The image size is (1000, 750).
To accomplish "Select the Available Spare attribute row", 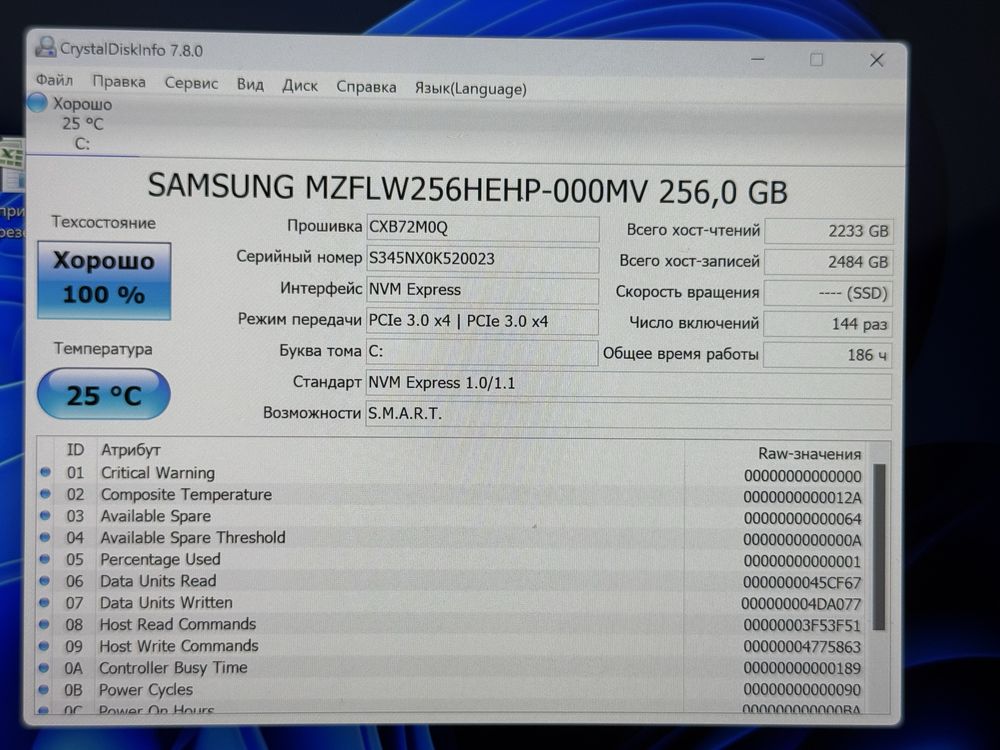I will 451,517.
